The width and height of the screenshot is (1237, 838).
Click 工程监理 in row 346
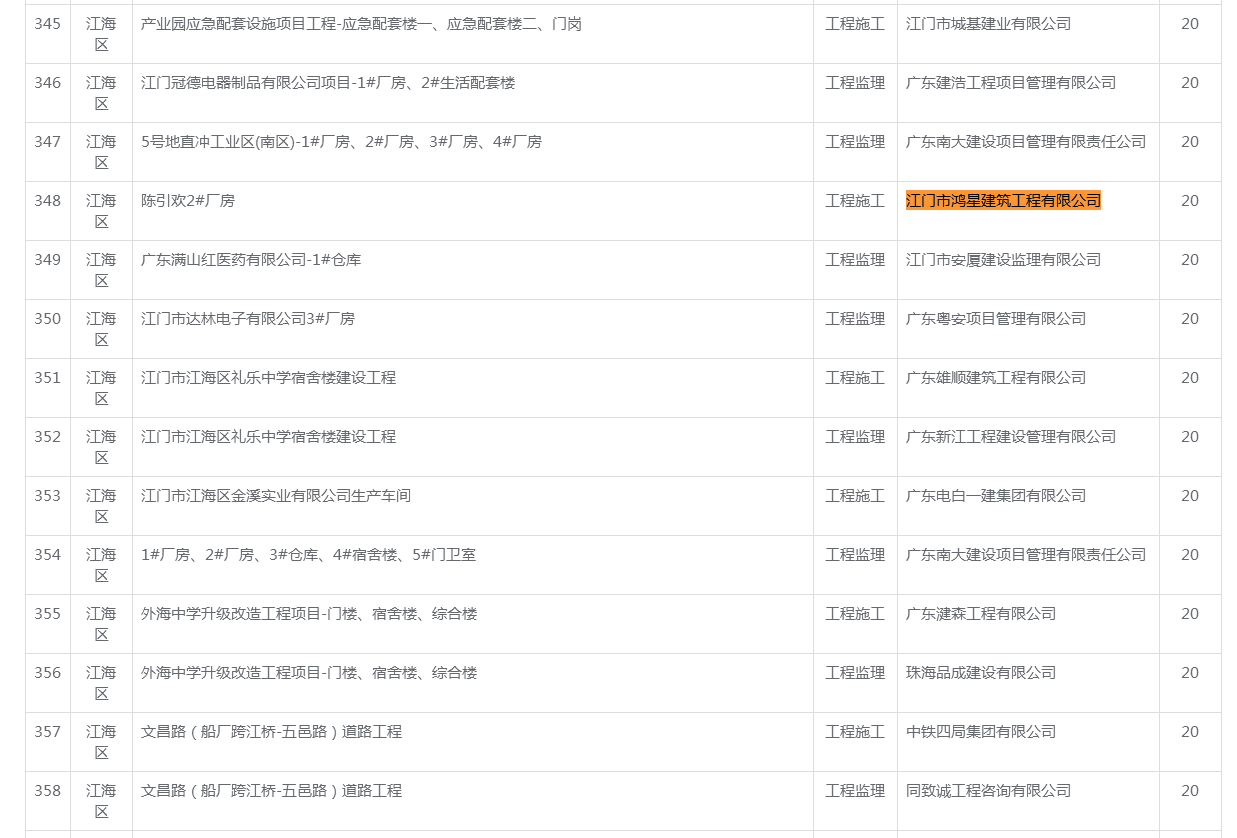click(855, 83)
